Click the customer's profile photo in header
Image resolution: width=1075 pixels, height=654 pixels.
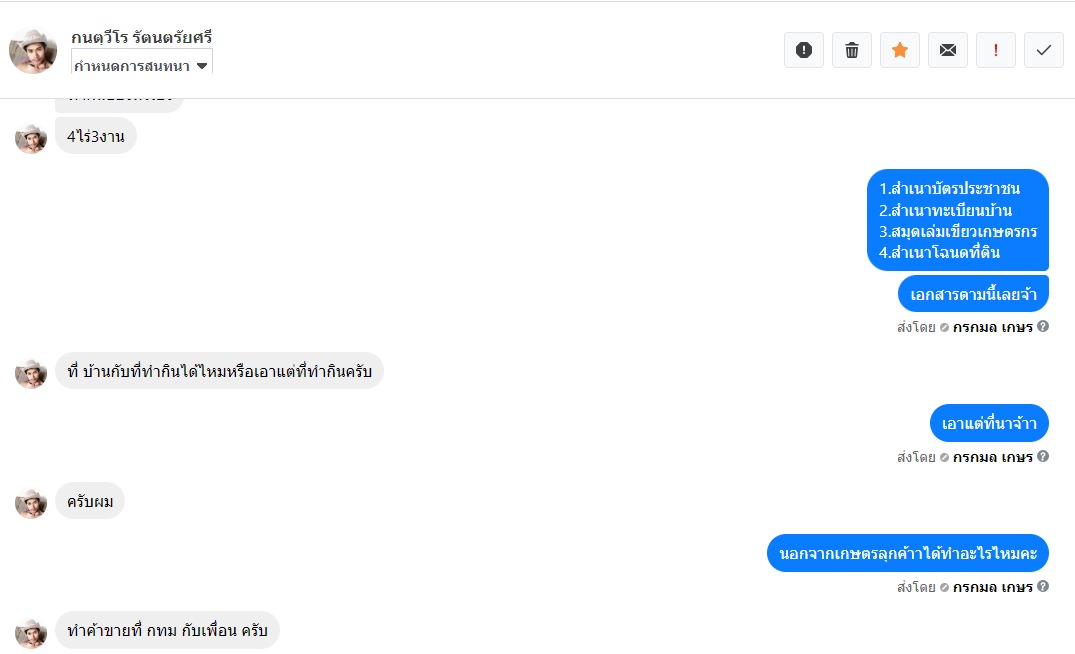[33, 50]
